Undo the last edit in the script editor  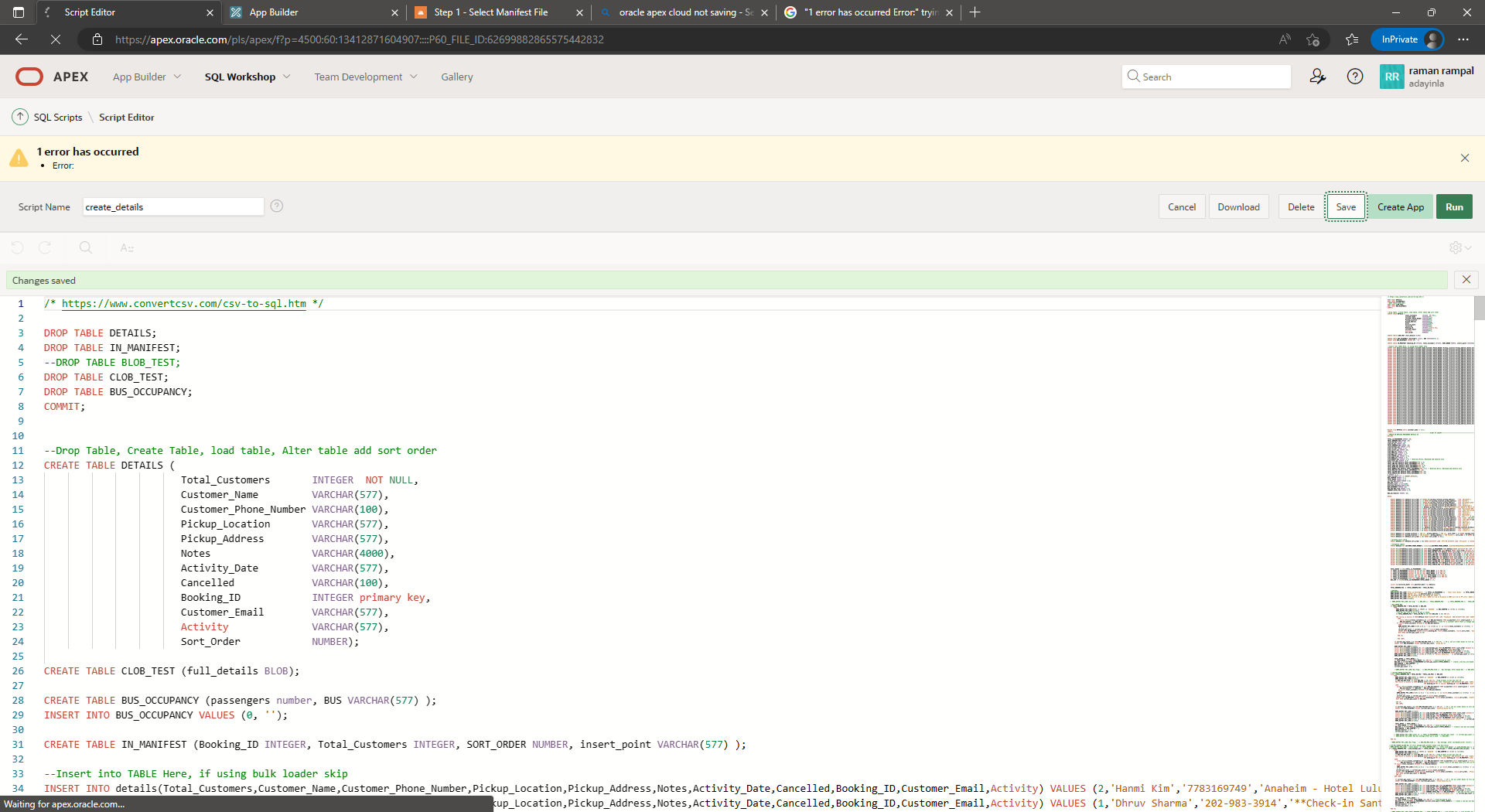pos(17,247)
